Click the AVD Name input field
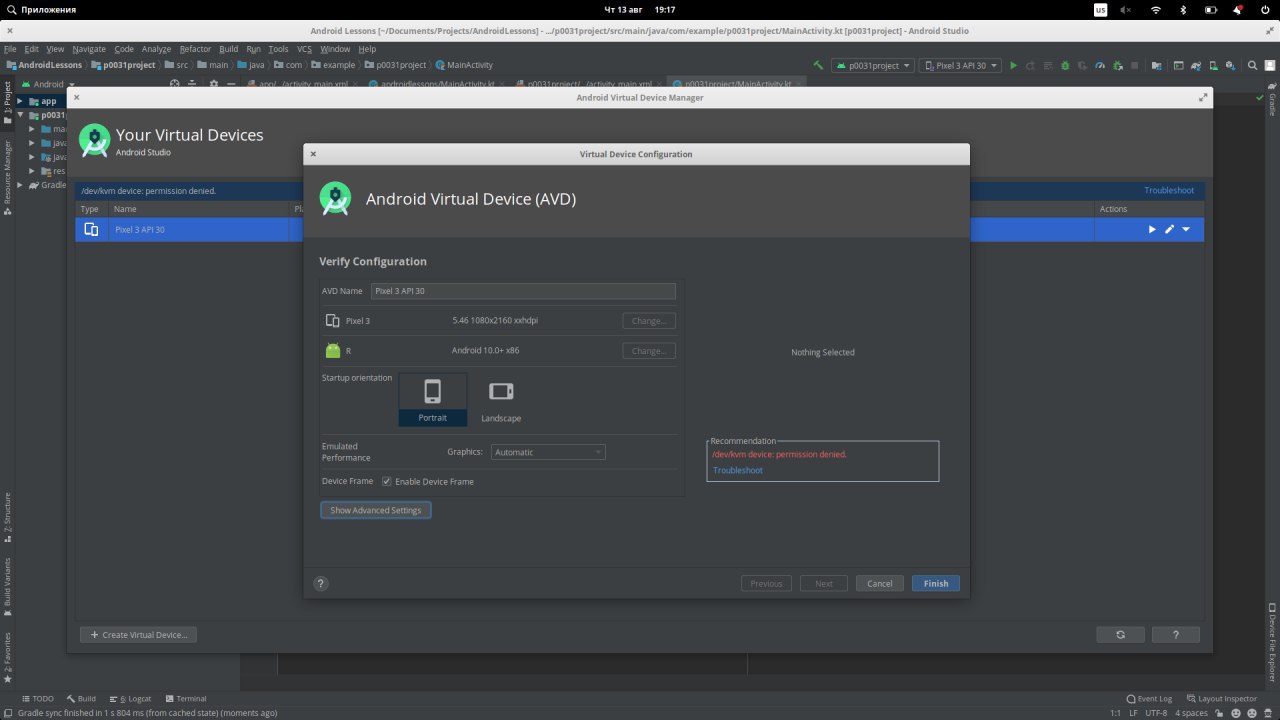This screenshot has height=720, width=1280. (523, 291)
